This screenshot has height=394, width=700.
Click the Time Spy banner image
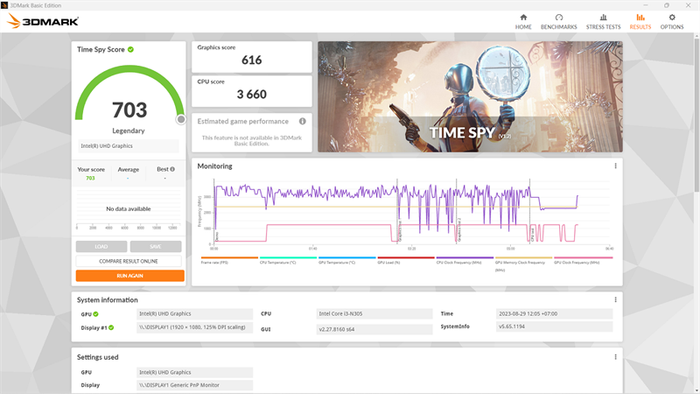pos(470,97)
